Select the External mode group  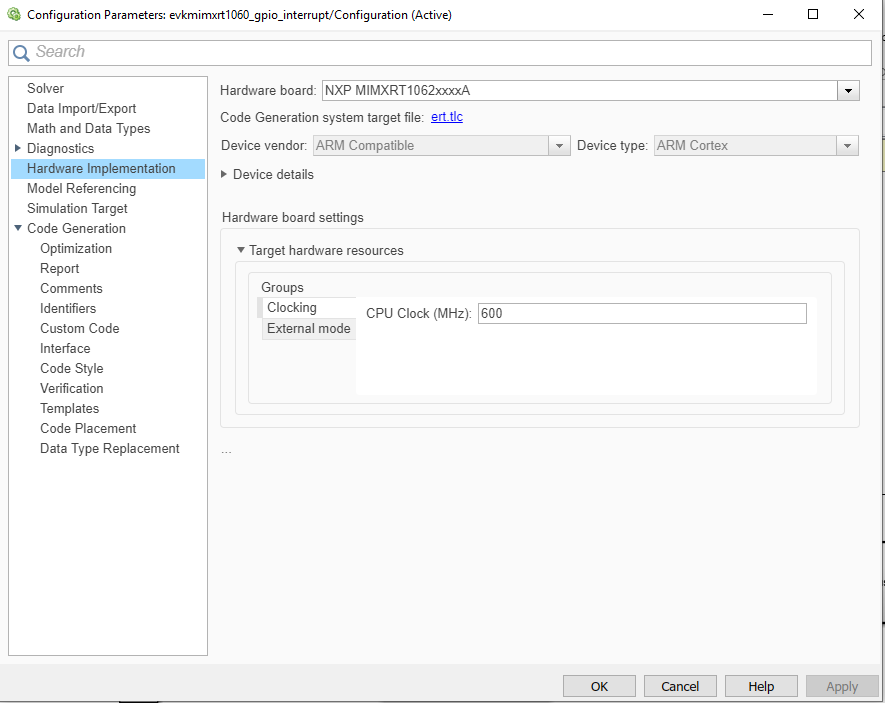coord(308,329)
